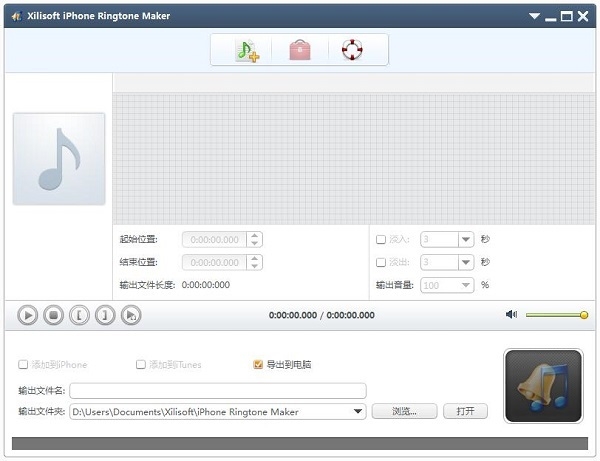
Task: Enable the 淡出 fade-out checkbox
Action: pos(381,262)
